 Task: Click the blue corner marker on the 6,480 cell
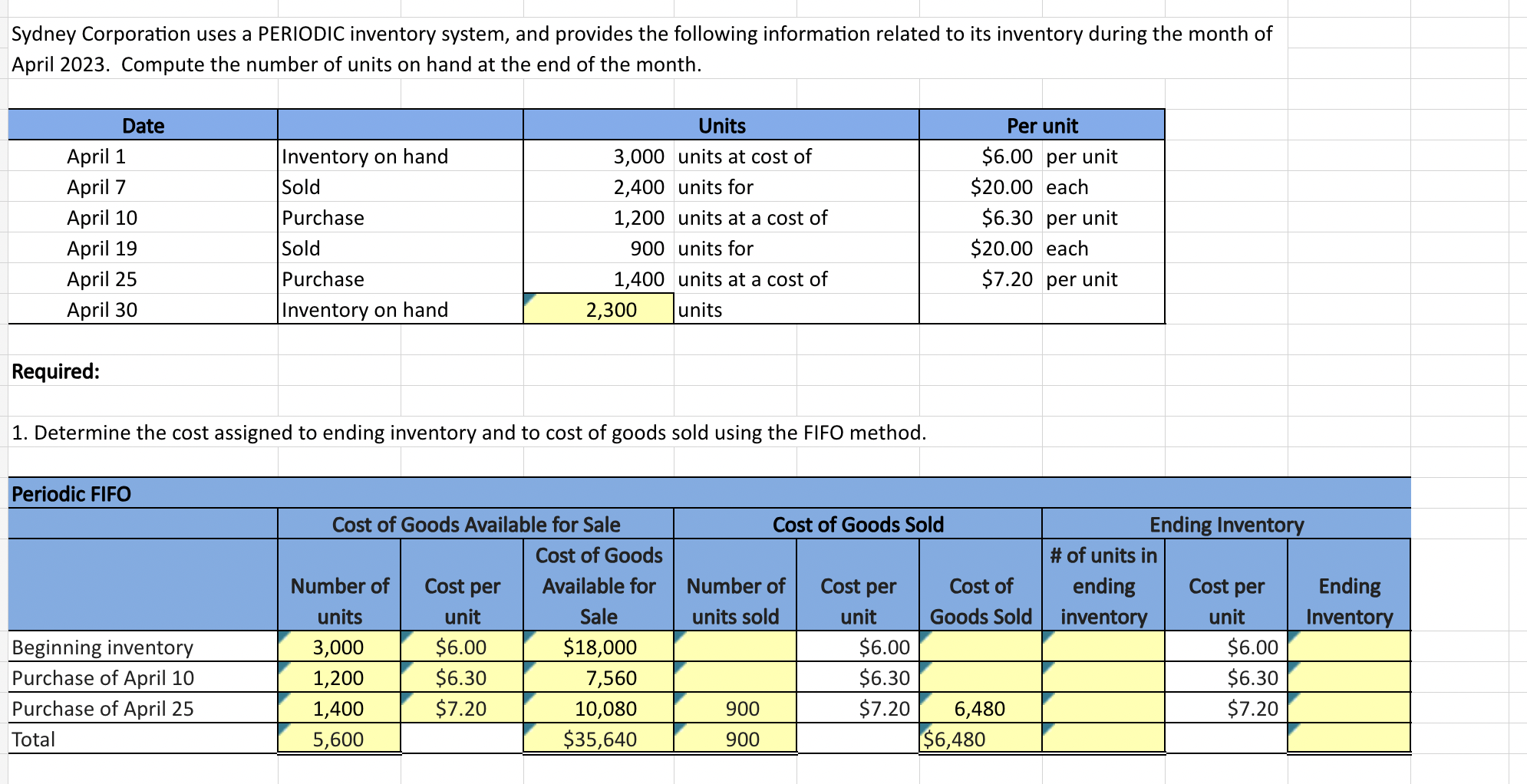coord(926,697)
